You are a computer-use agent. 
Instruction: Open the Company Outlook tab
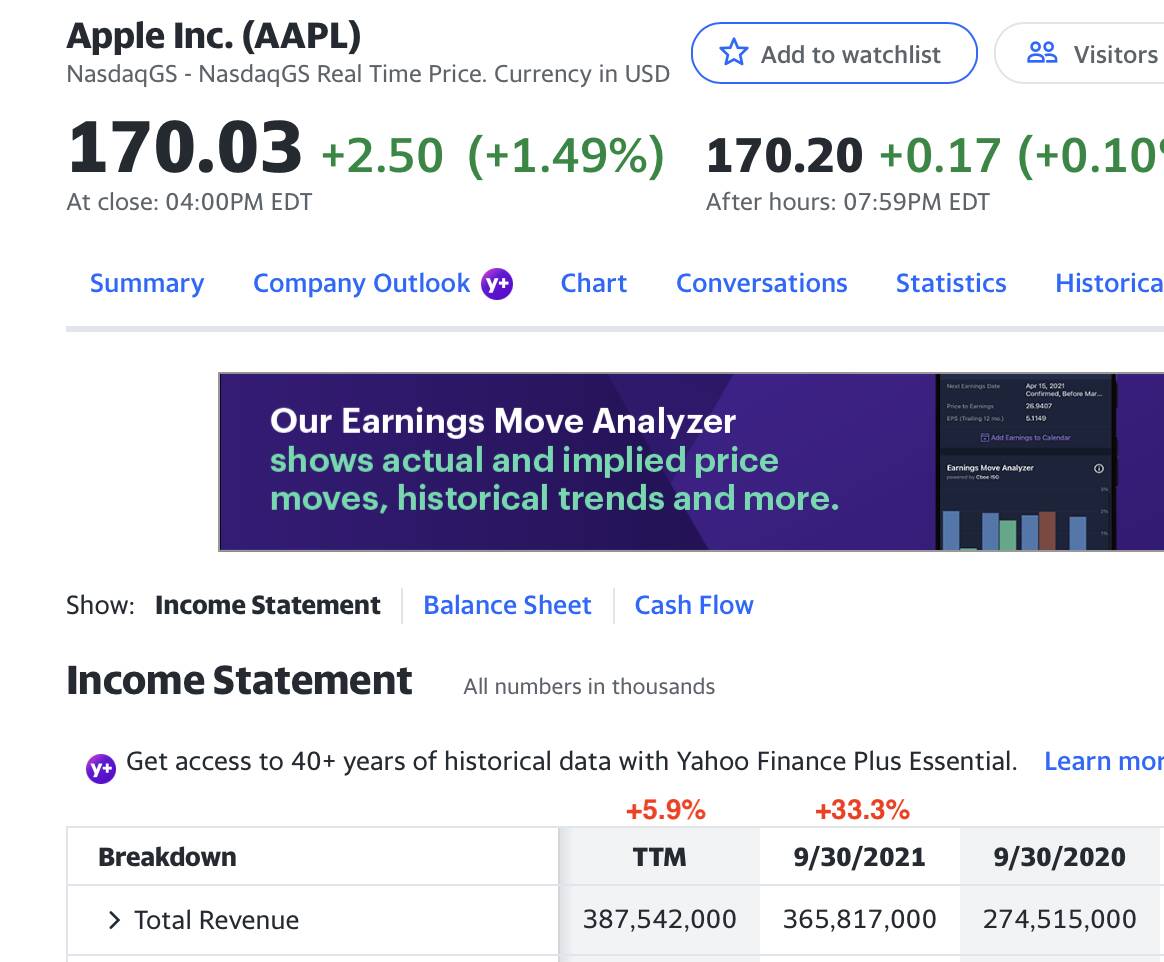click(x=361, y=284)
